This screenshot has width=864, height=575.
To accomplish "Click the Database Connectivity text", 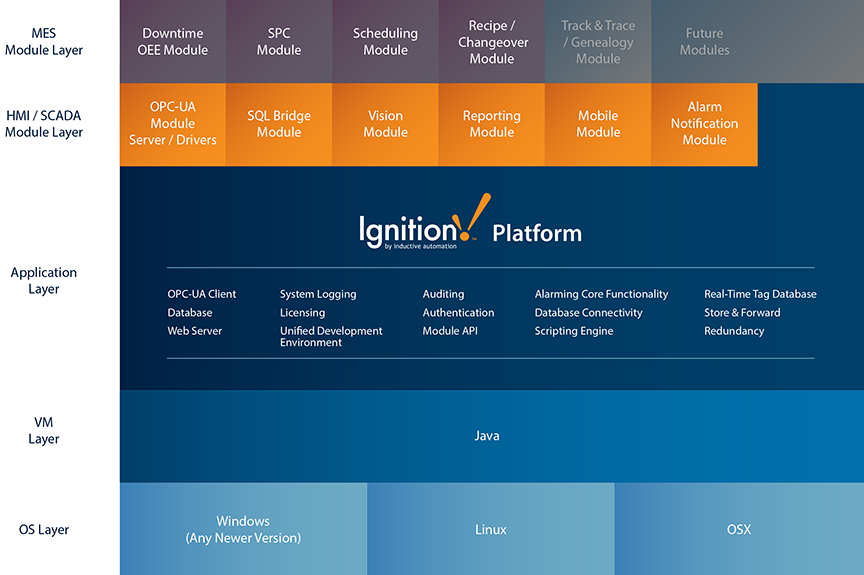I will (588, 313).
